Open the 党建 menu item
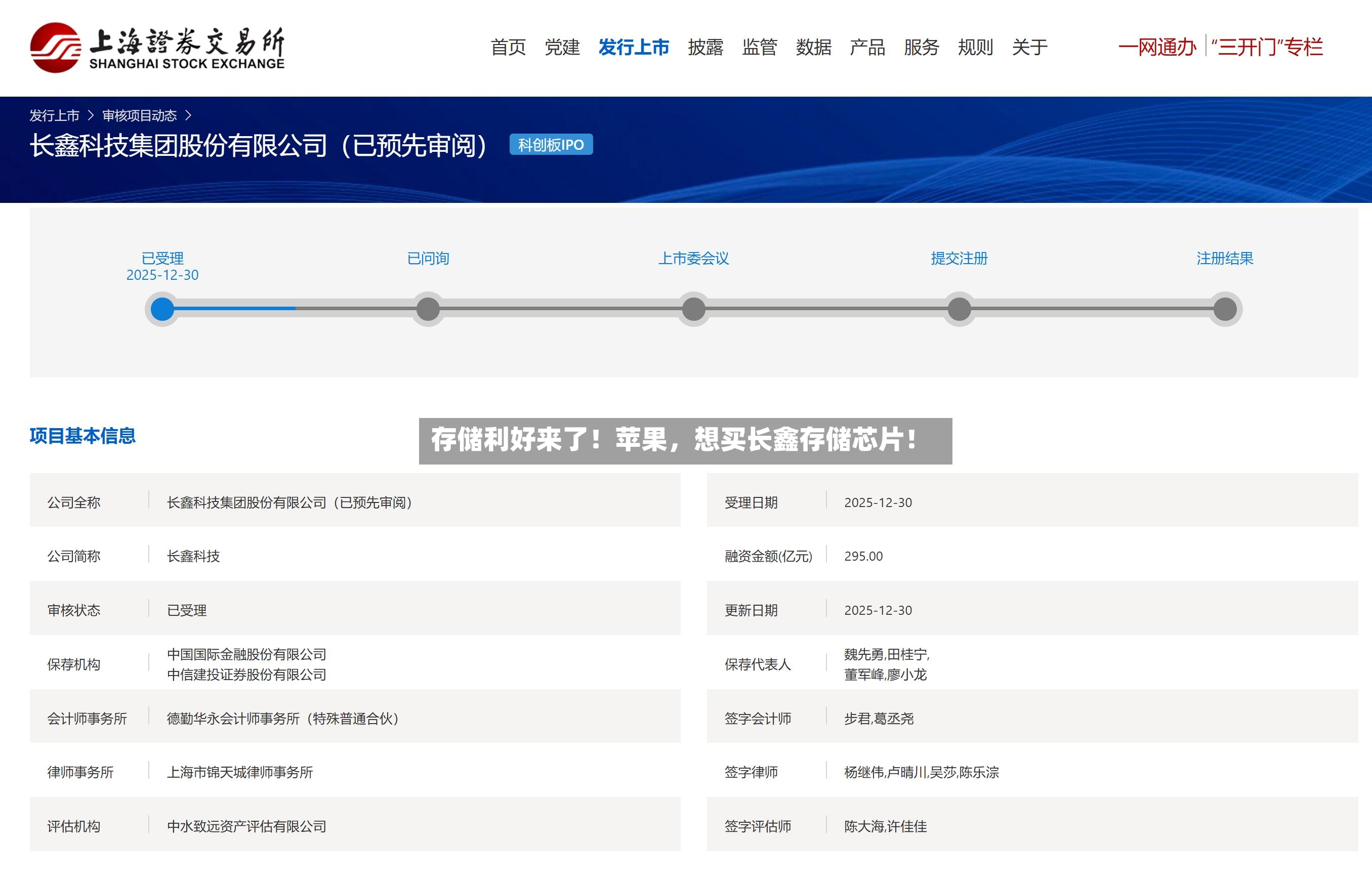The image size is (1372, 883). (562, 47)
